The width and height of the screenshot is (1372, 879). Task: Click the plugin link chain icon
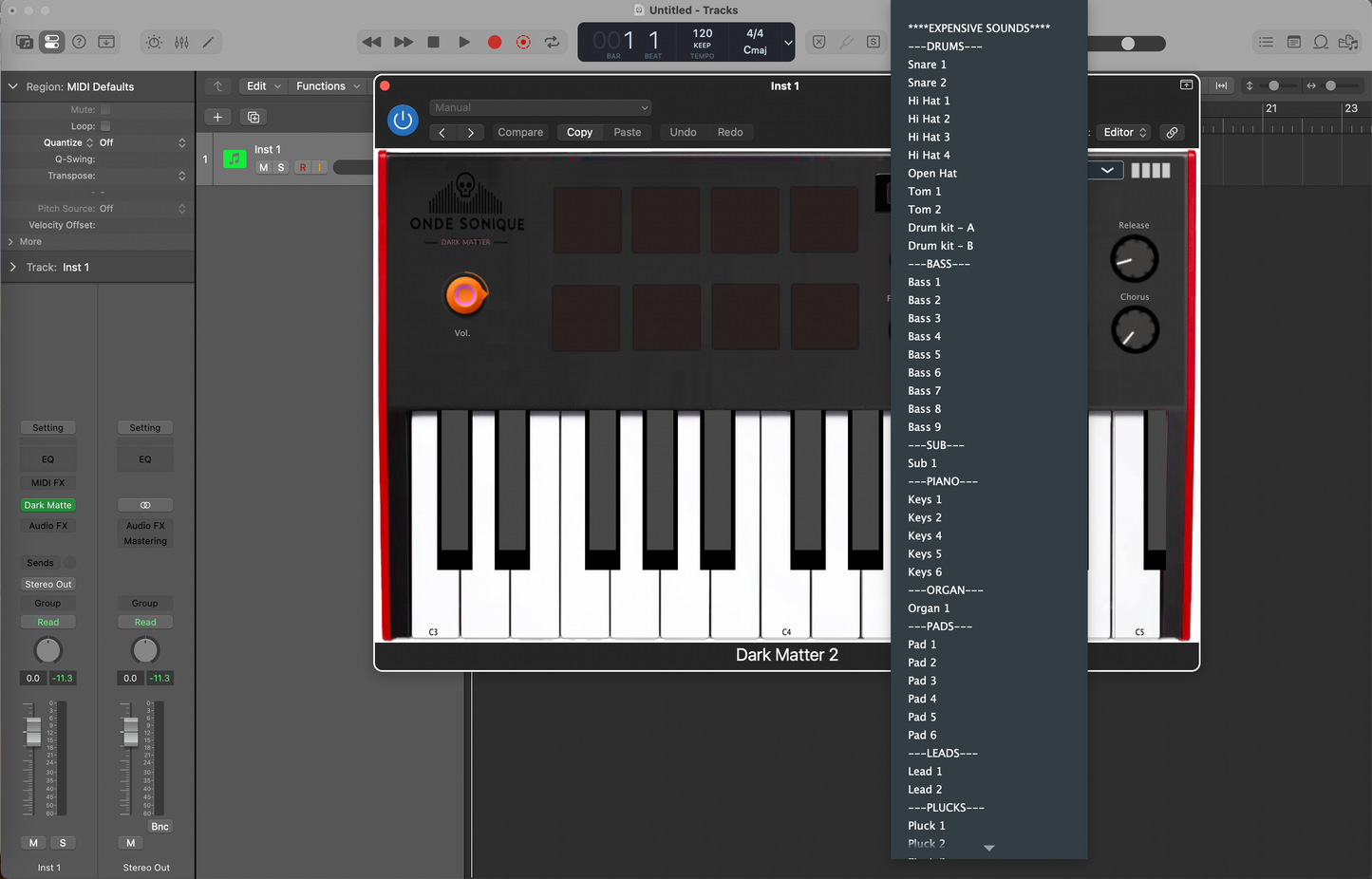(1172, 133)
